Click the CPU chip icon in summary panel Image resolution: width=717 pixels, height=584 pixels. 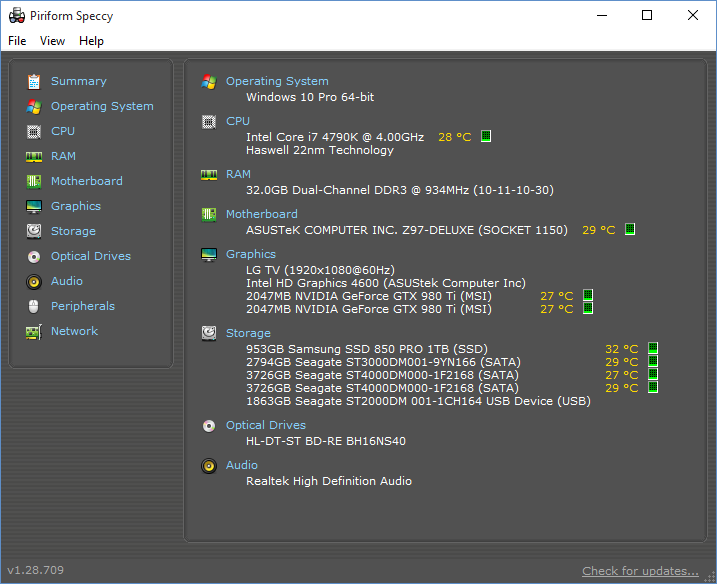pos(209,122)
